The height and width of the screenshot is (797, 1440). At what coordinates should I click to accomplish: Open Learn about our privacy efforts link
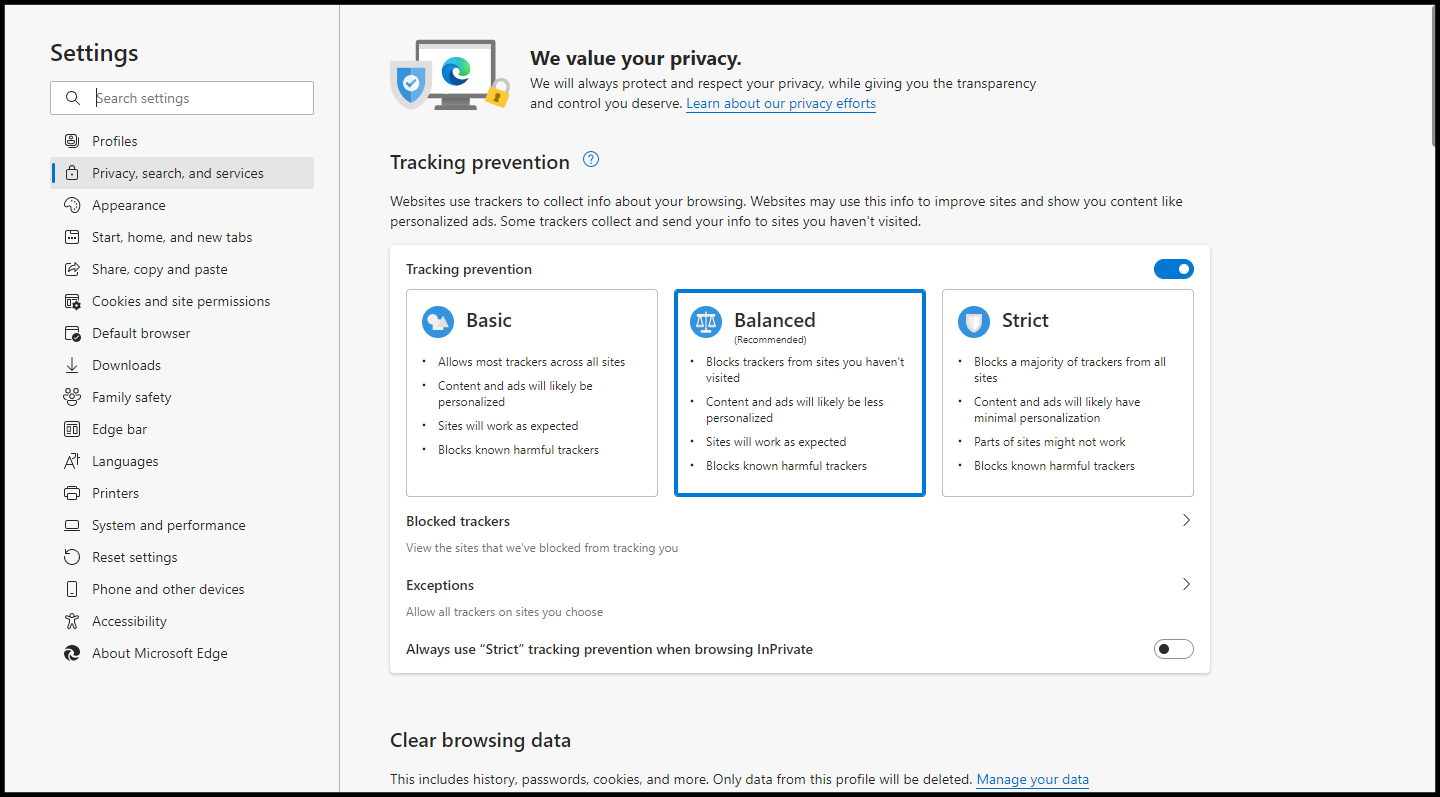781,104
